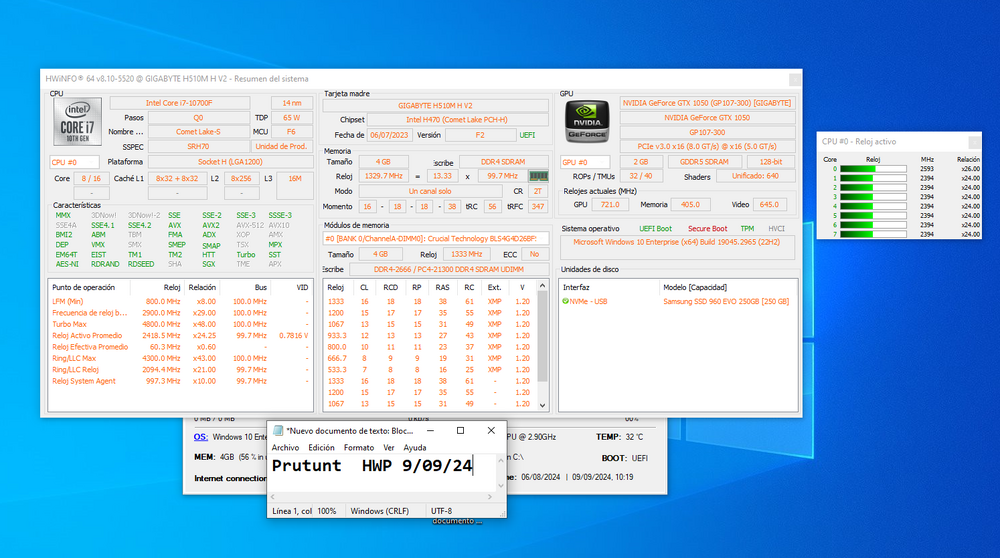Click Core 0 clock usage bar
The width and height of the screenshot is (1000, 558).
click(873, 169)
